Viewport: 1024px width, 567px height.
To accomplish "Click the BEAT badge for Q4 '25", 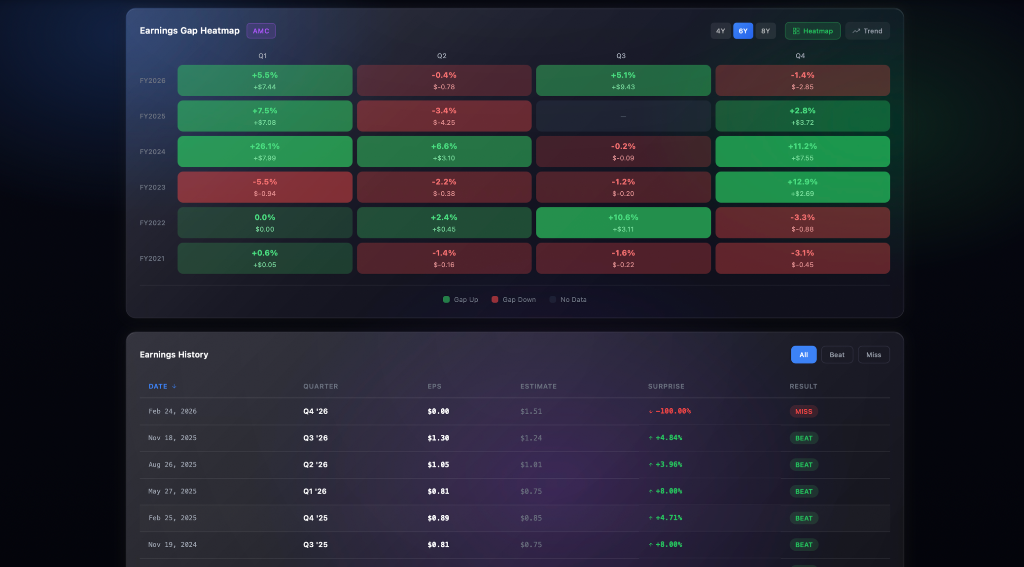I will click(803, 518).
